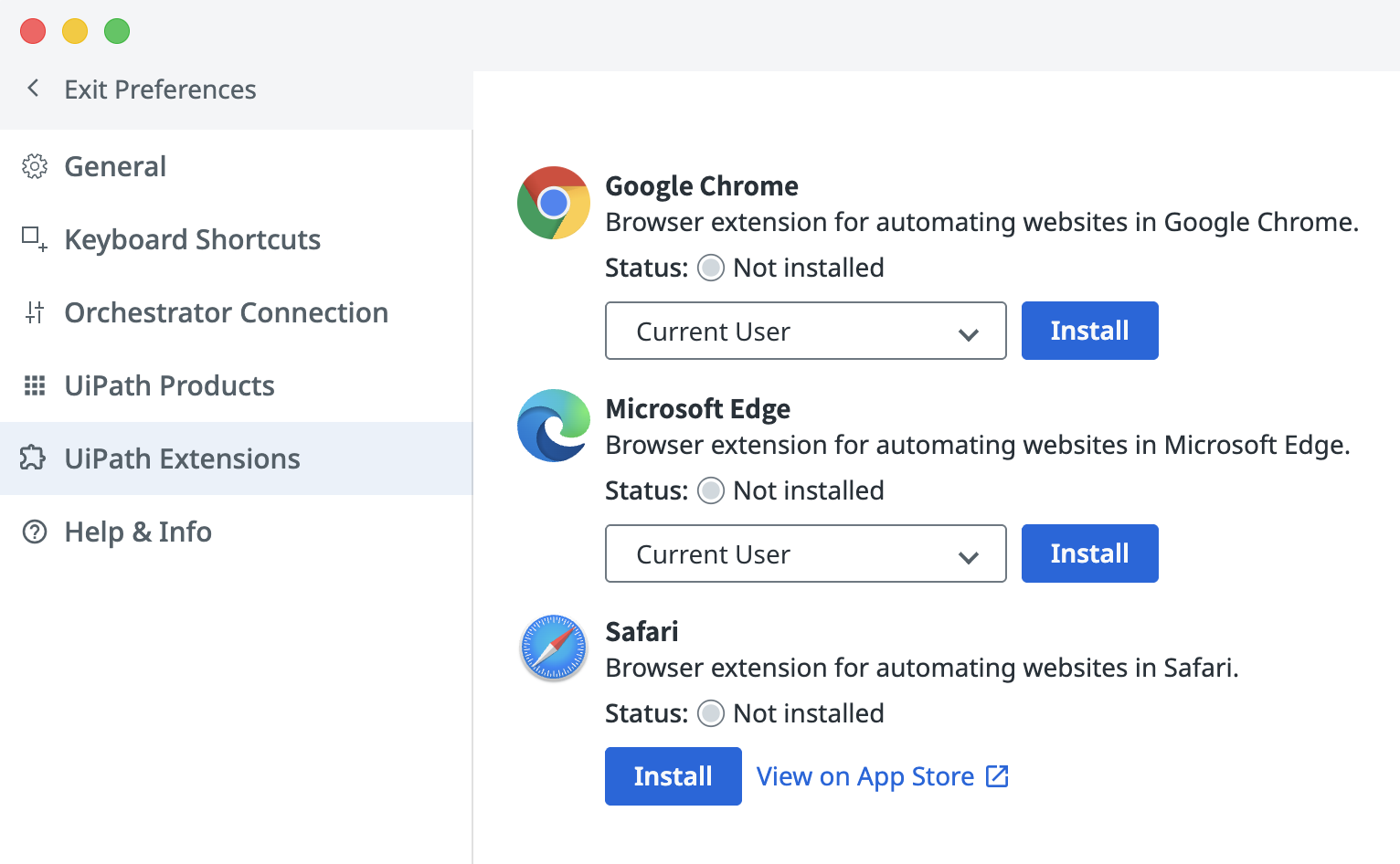Image resolution: width=1400 pixels, height=864 pixels.
Task: Open Orchestrator Connection settings
Action: [236, 312]
